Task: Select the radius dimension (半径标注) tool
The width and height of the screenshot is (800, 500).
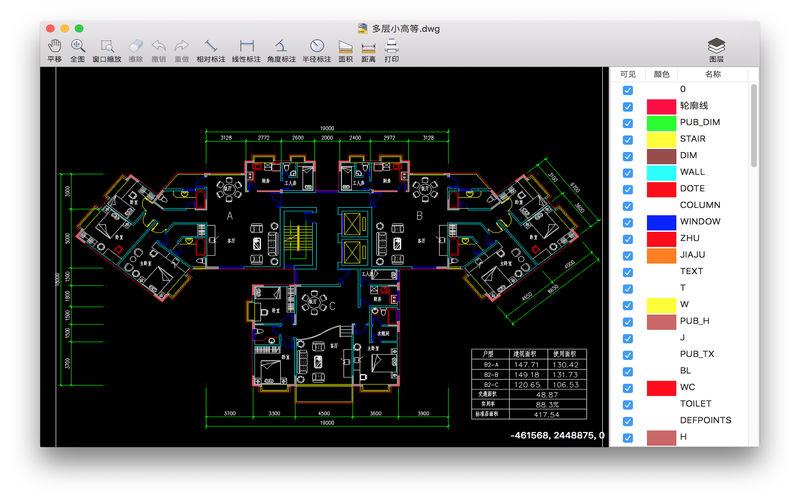Action: (x=317, y=51)
